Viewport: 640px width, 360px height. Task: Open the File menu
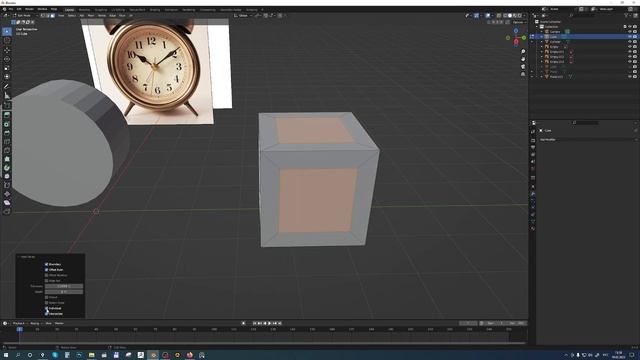coord(11,9)
